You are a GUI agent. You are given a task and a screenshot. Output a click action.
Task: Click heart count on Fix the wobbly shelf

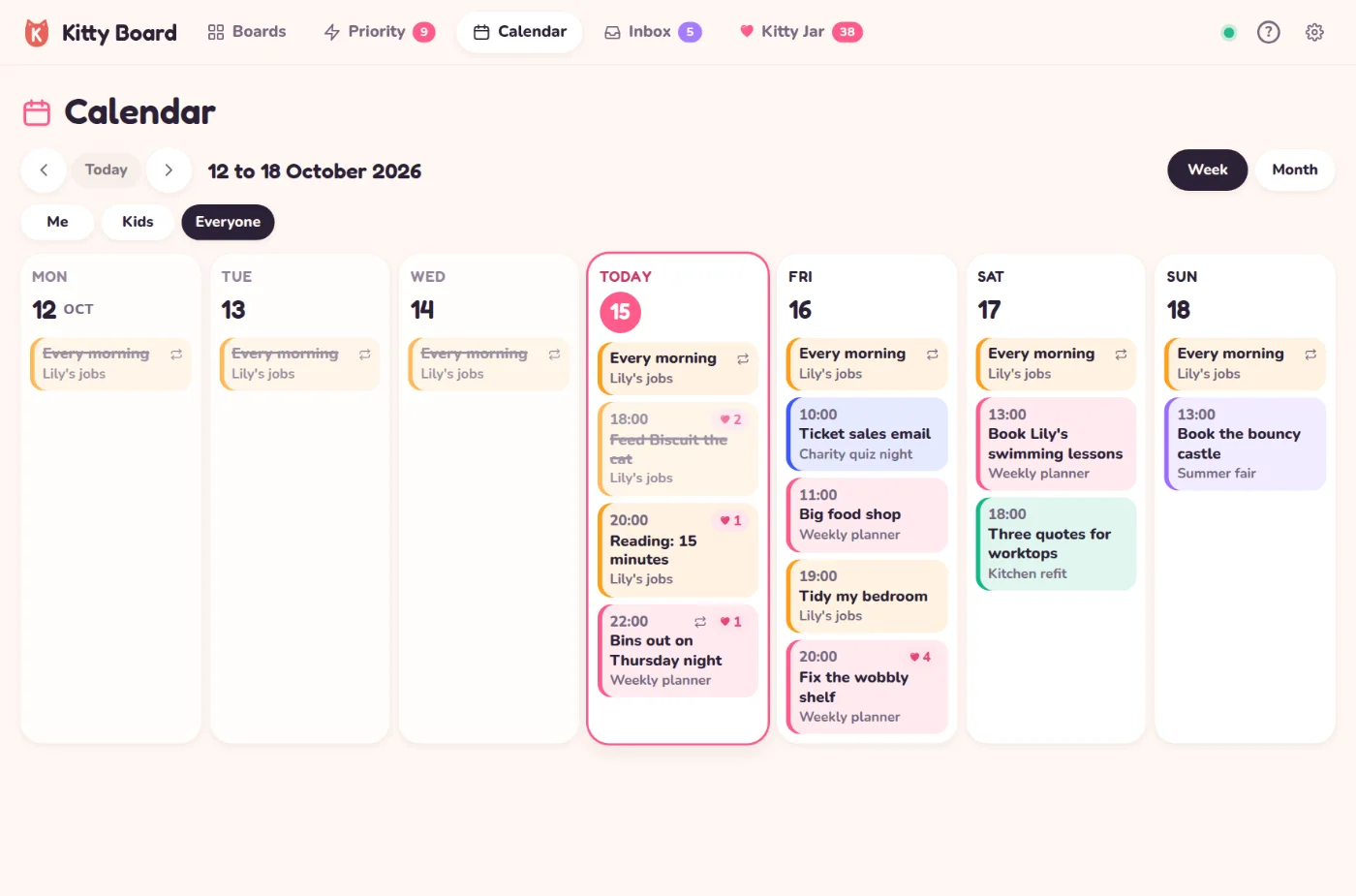[920, 657]
